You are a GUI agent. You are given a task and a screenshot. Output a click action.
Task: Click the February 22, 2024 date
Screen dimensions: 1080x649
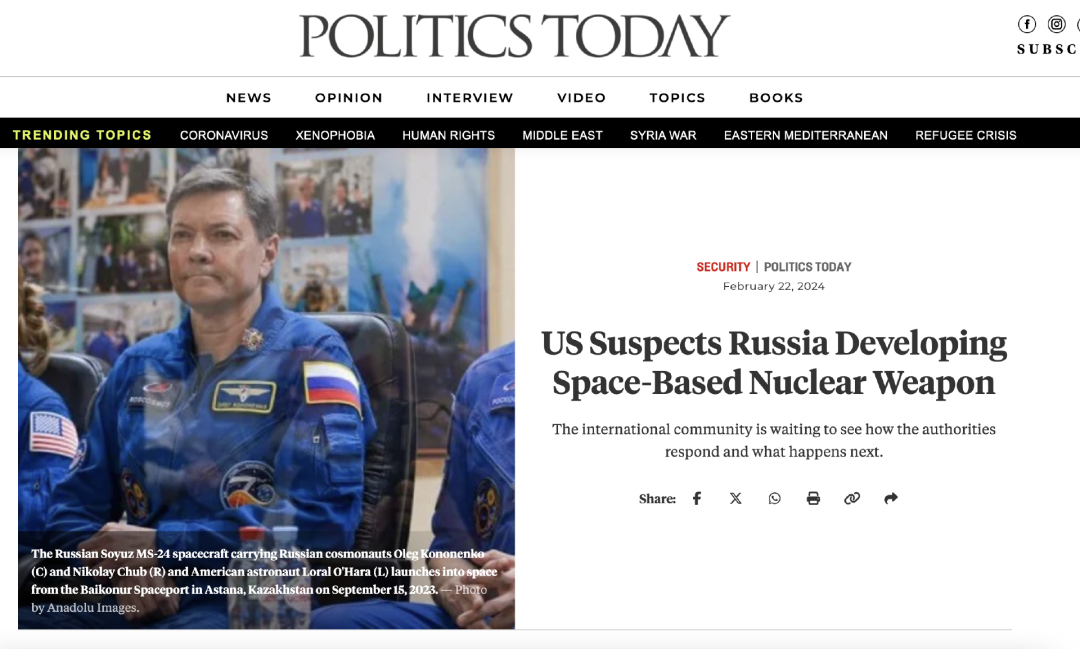pyautogui.click(x=773, y=286)
